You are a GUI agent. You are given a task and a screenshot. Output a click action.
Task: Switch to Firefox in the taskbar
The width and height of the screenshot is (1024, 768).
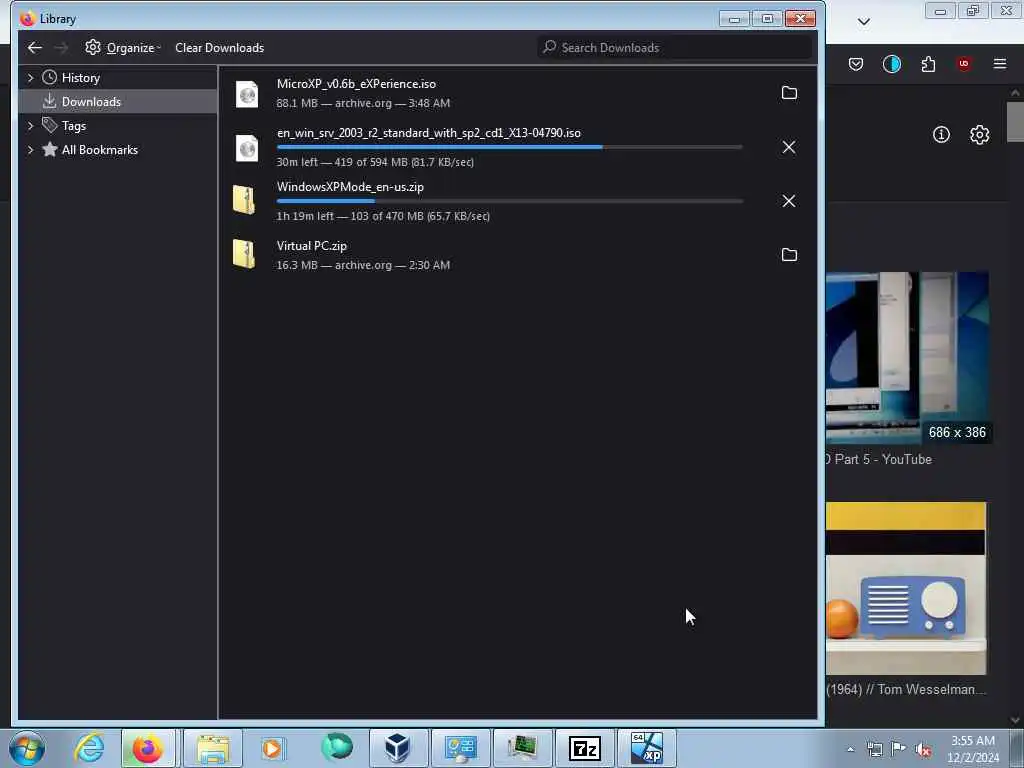[x=148, y=748]
